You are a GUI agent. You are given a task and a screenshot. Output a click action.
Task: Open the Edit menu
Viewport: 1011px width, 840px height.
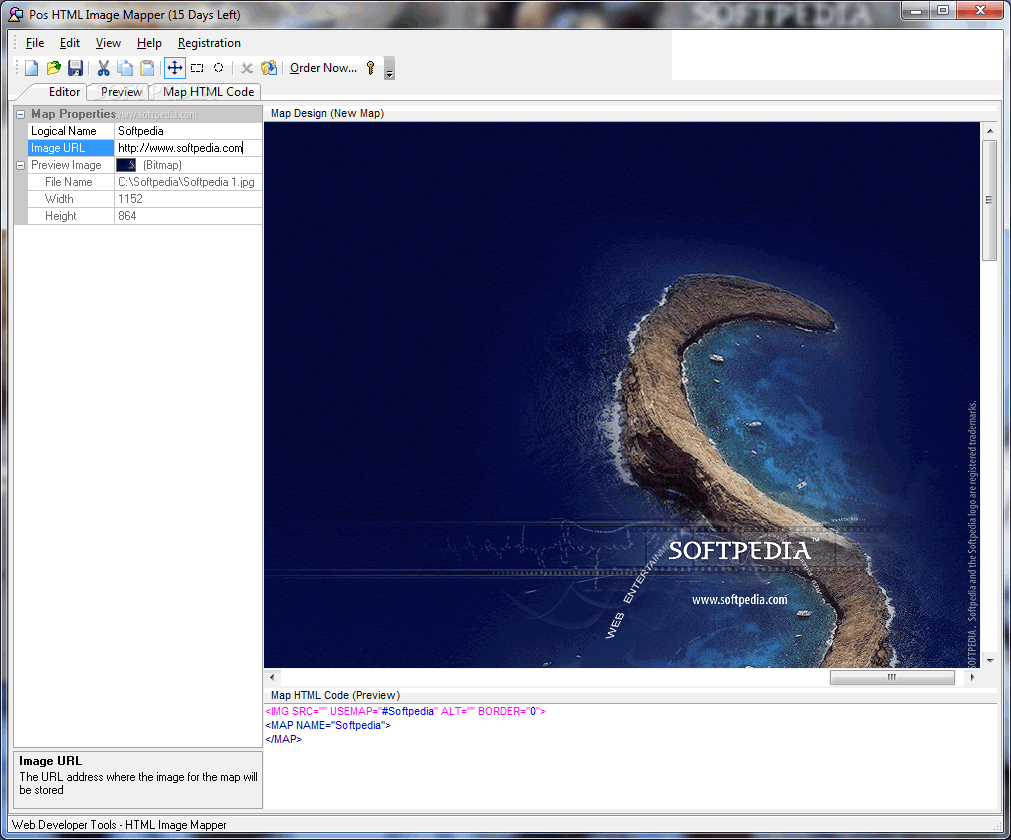[x=70, y=43]
